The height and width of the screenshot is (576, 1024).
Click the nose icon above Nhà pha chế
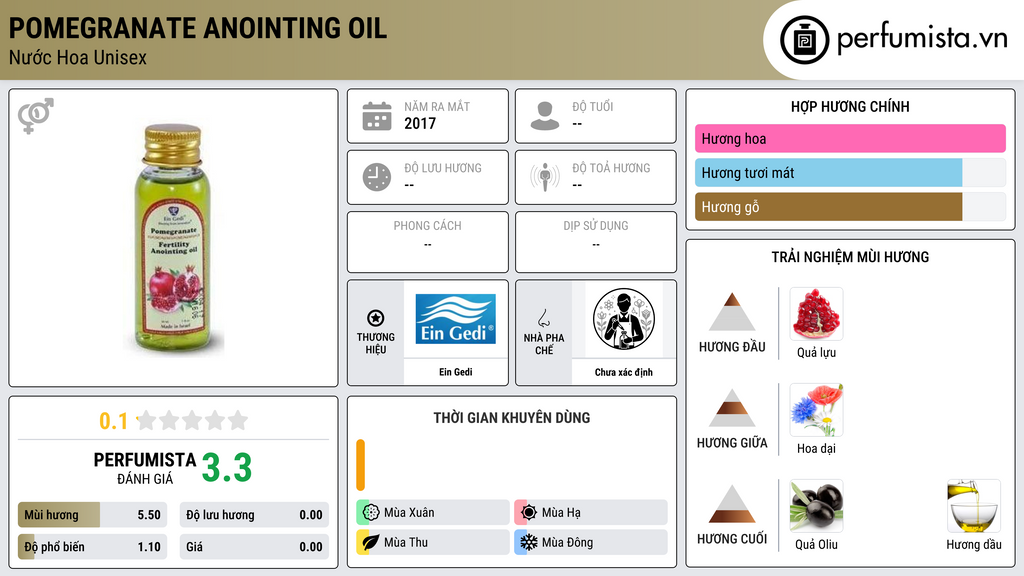pyautogui.click(x=543, y=318)
